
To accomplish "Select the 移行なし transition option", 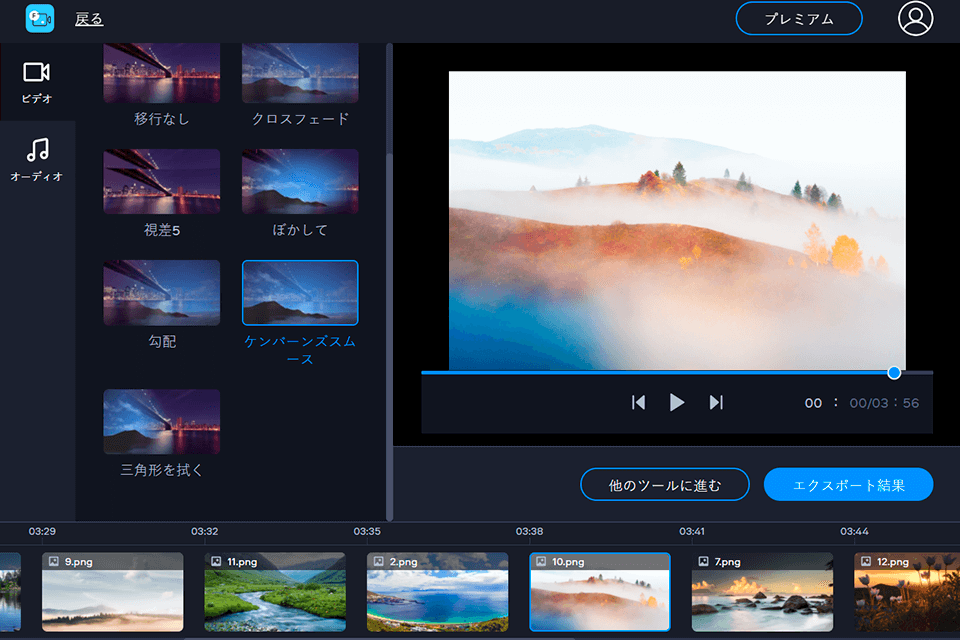I will click(161, 72).
